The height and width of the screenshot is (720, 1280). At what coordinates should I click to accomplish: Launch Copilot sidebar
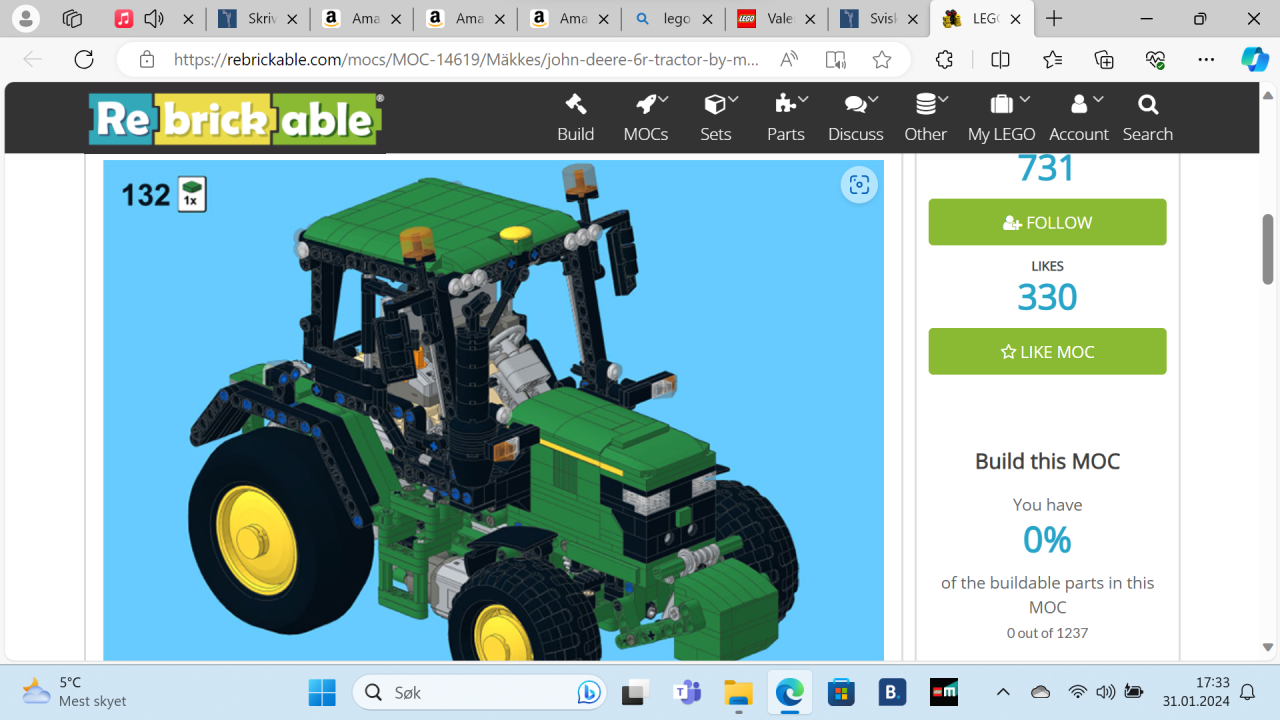pos(1255,60)
